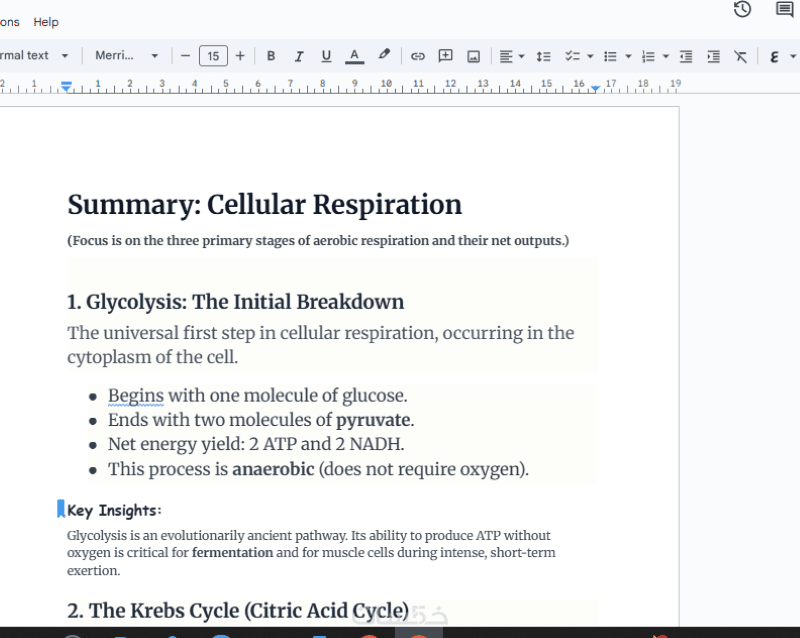The width and height of the screenshot is (800, 638).
Task: Clear formatting with the crossed T icon
Action: pos(740,56)
